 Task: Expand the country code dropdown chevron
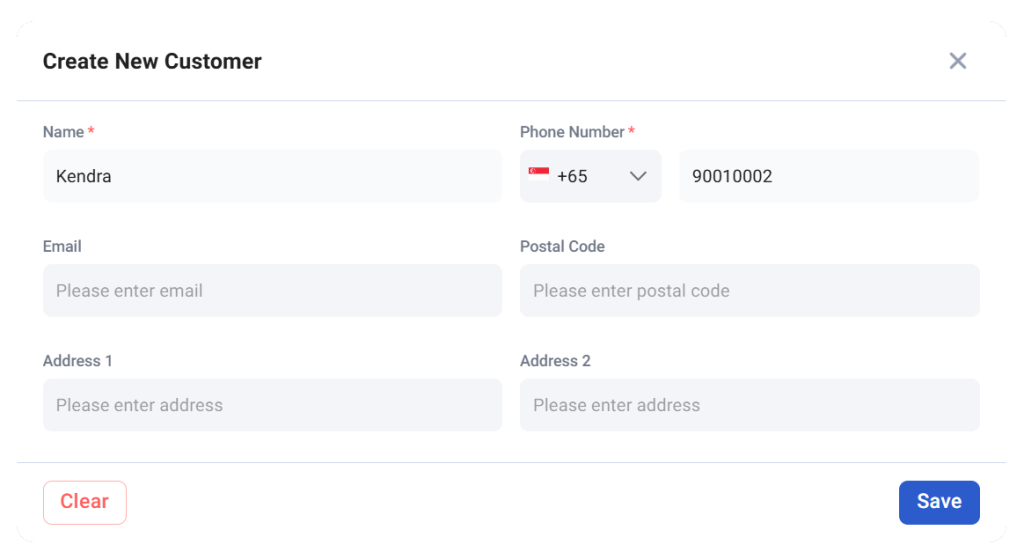point(637,176)
